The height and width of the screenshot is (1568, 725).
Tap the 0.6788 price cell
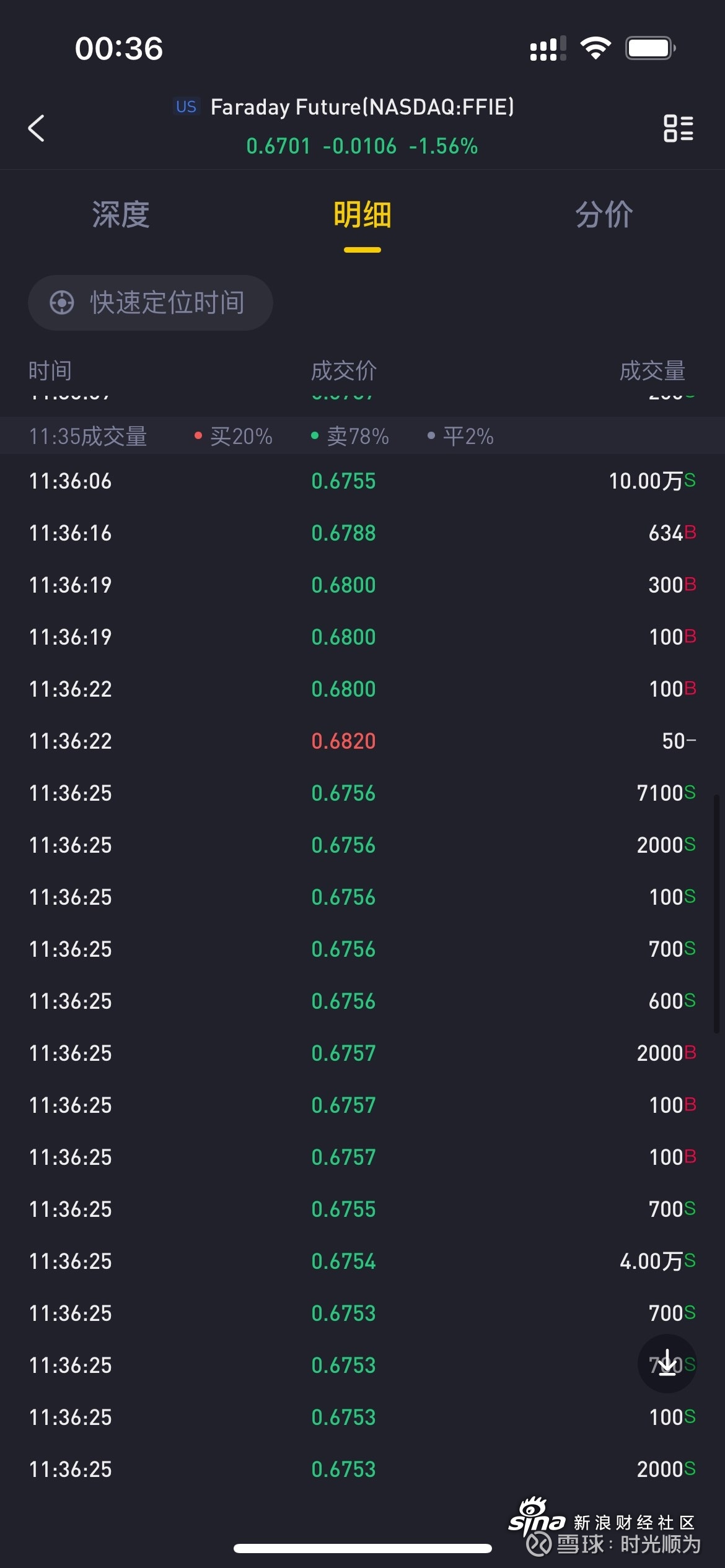344,533
